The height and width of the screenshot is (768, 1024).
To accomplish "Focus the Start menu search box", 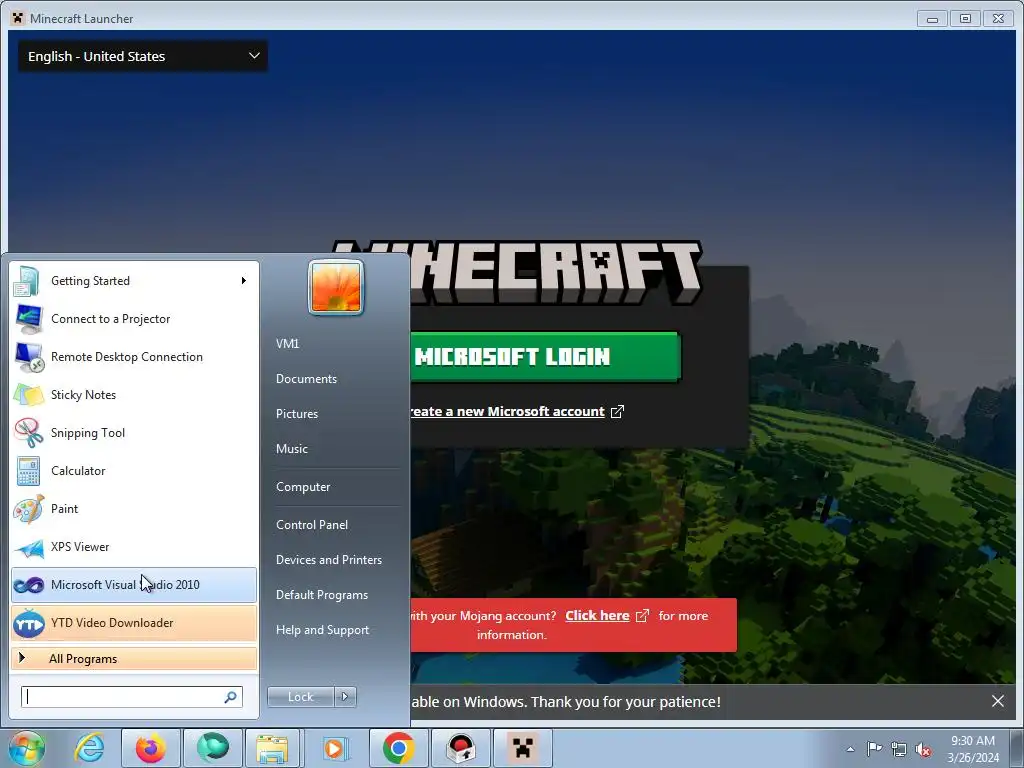I will tap(132, 697).
